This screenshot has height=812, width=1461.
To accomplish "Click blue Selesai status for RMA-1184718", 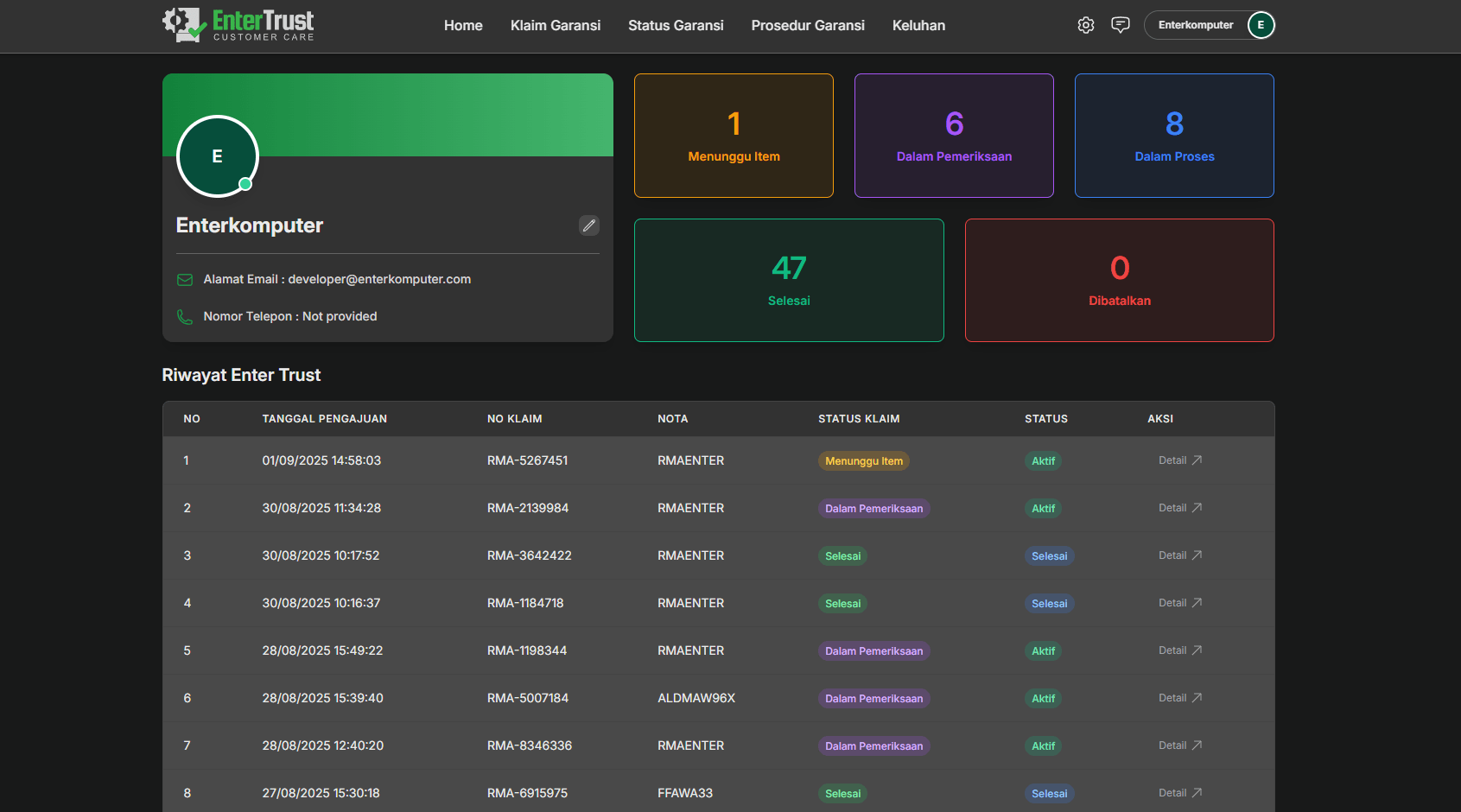I will click(1049, 604).
